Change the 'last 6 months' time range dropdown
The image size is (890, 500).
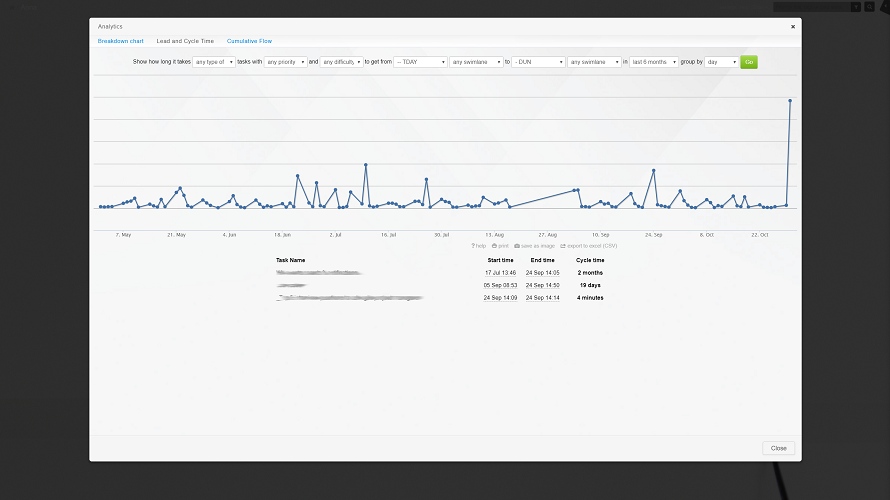654,62
